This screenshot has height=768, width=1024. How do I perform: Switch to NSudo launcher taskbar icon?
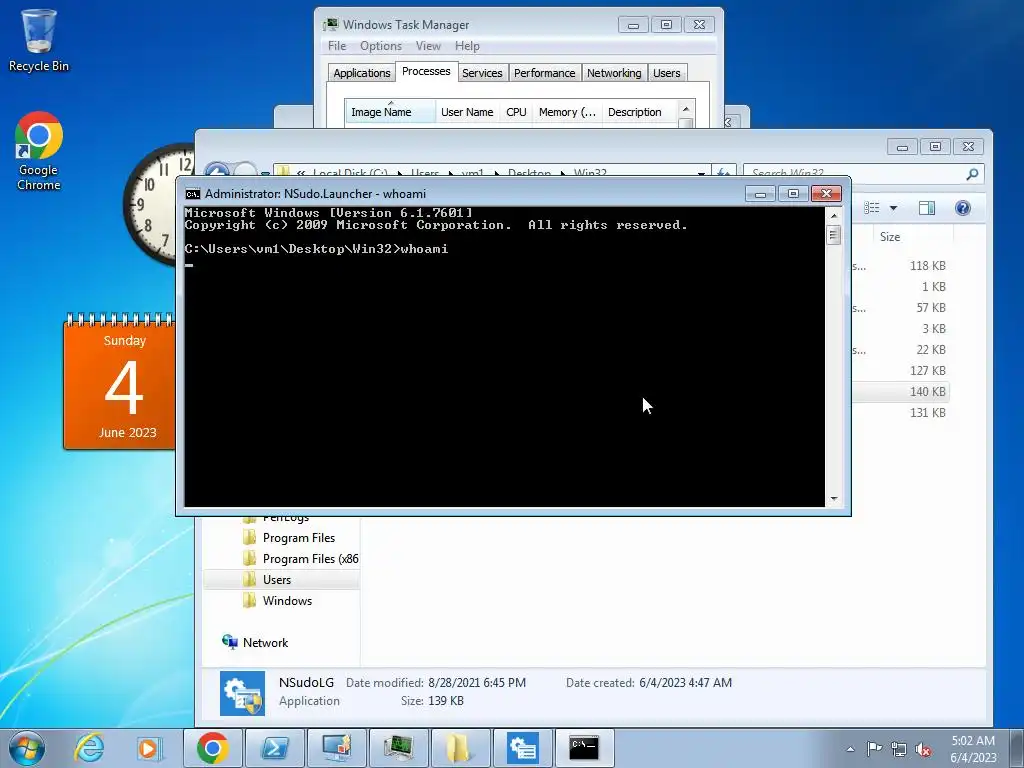click(522, 748)
